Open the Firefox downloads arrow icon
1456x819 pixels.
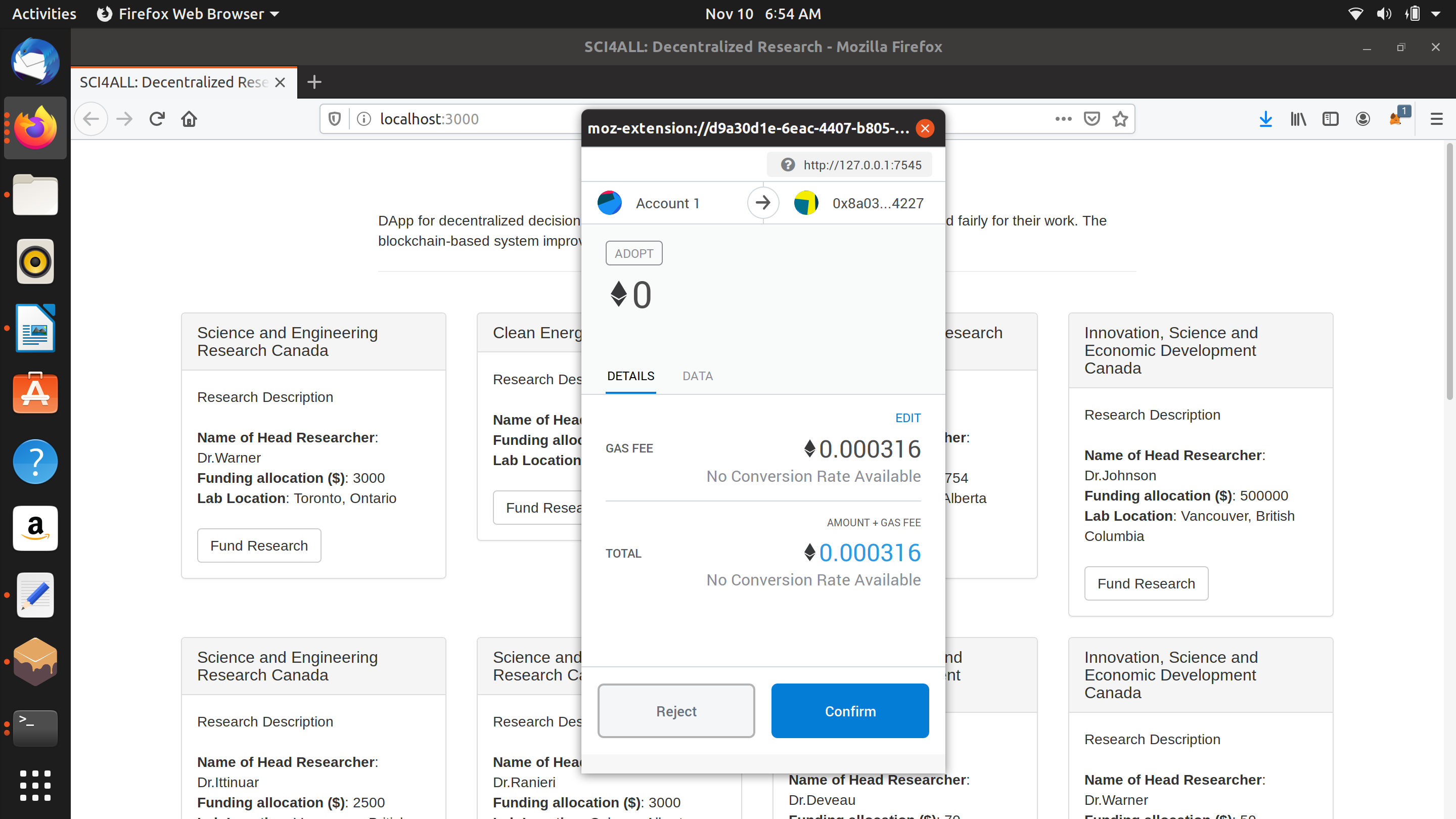pyautogui.click(x=1265, y=119)
